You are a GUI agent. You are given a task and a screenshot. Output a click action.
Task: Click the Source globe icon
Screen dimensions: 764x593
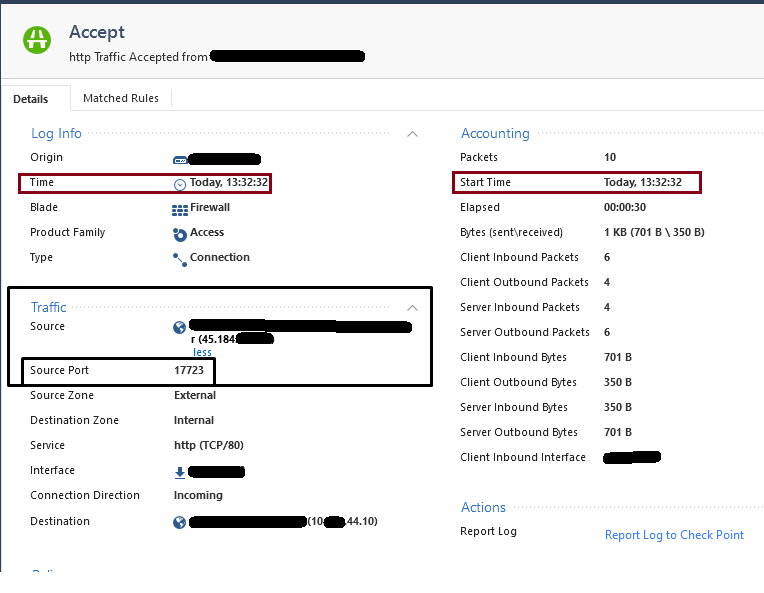180,327
